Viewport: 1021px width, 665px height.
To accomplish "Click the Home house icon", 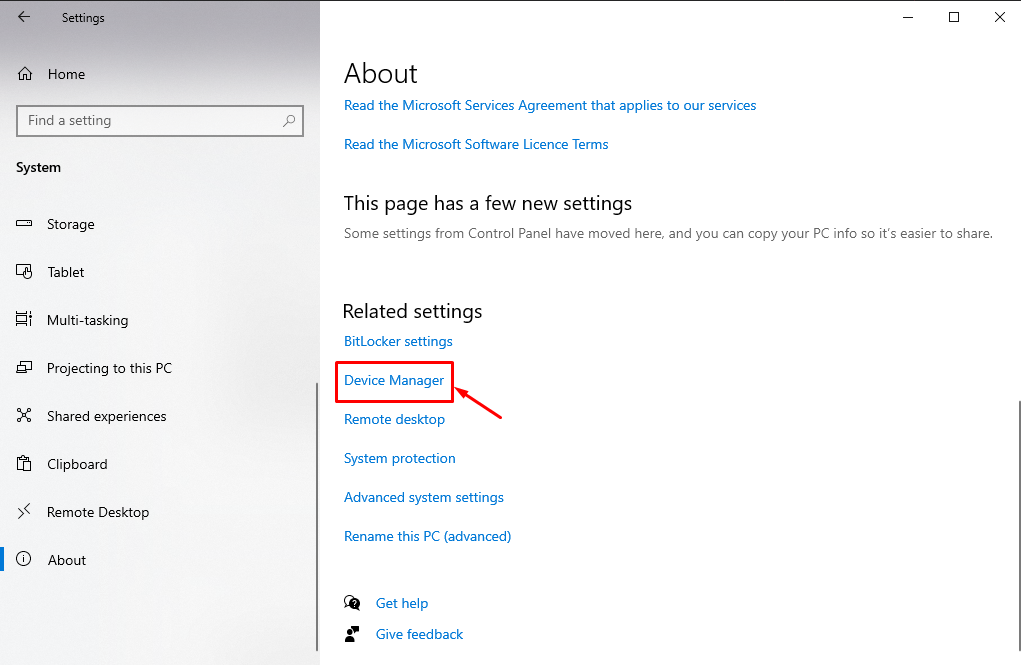I will coord(25,74).
